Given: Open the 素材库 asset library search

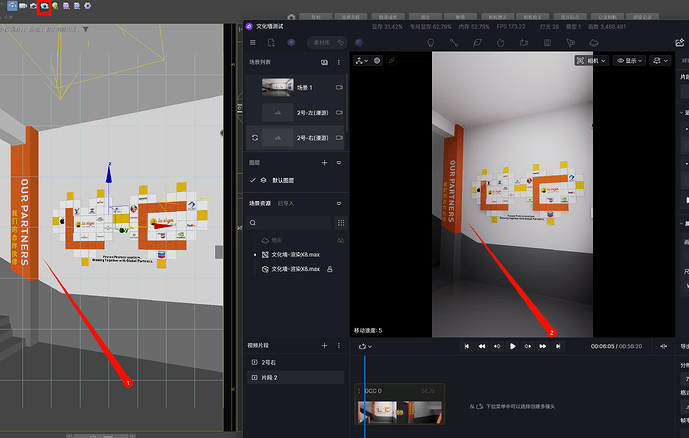Looking at the screenshot, I should pyautogui.click(x=327, y=43).
